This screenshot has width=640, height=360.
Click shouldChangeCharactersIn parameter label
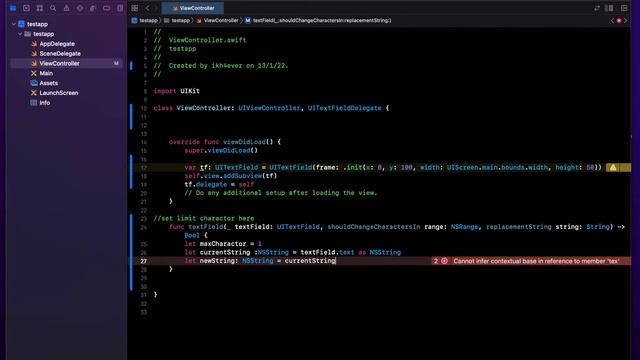[x=373, y=227]
